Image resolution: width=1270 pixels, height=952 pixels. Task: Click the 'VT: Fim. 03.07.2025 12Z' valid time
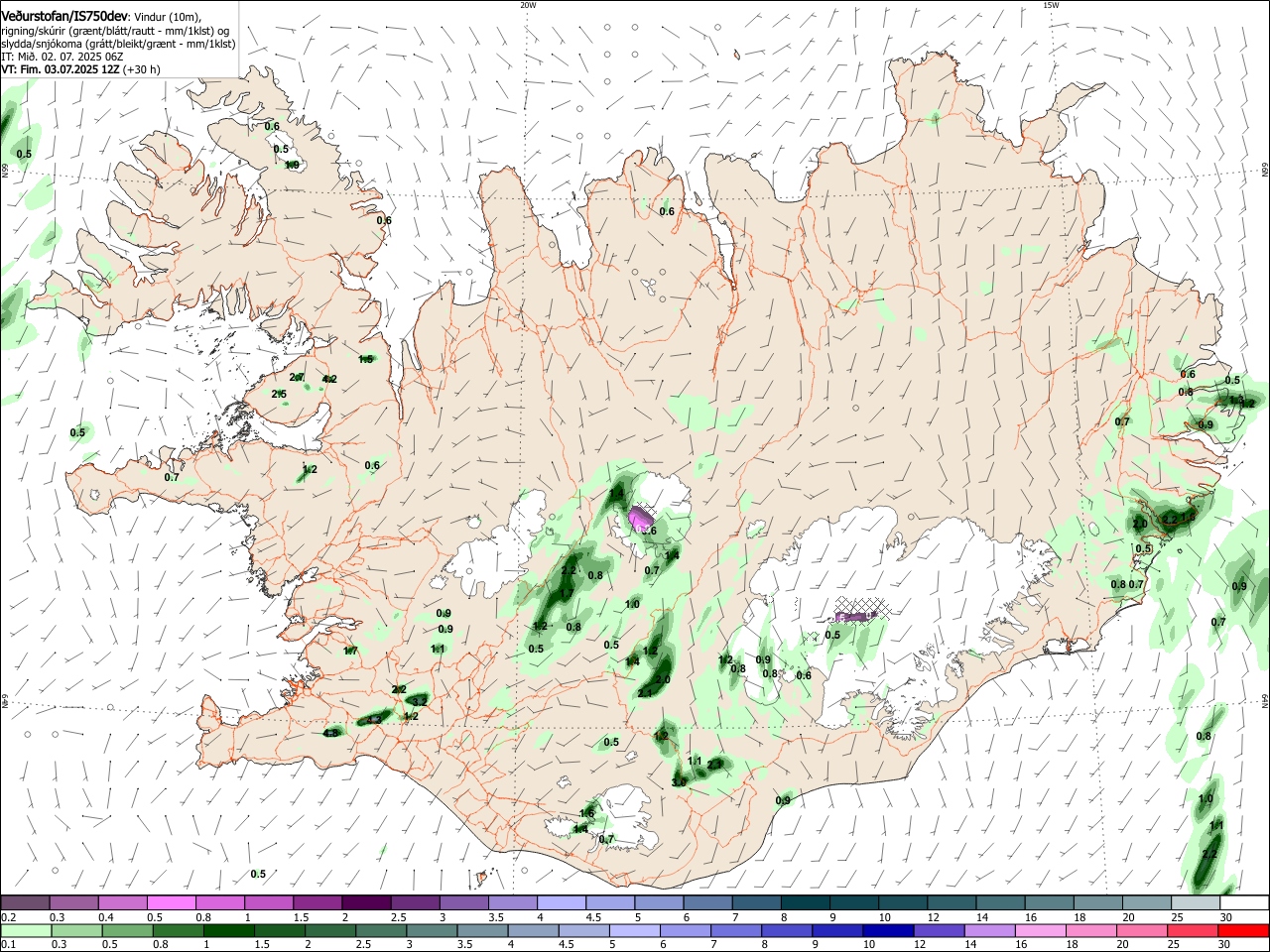click(x=63, y=69)
